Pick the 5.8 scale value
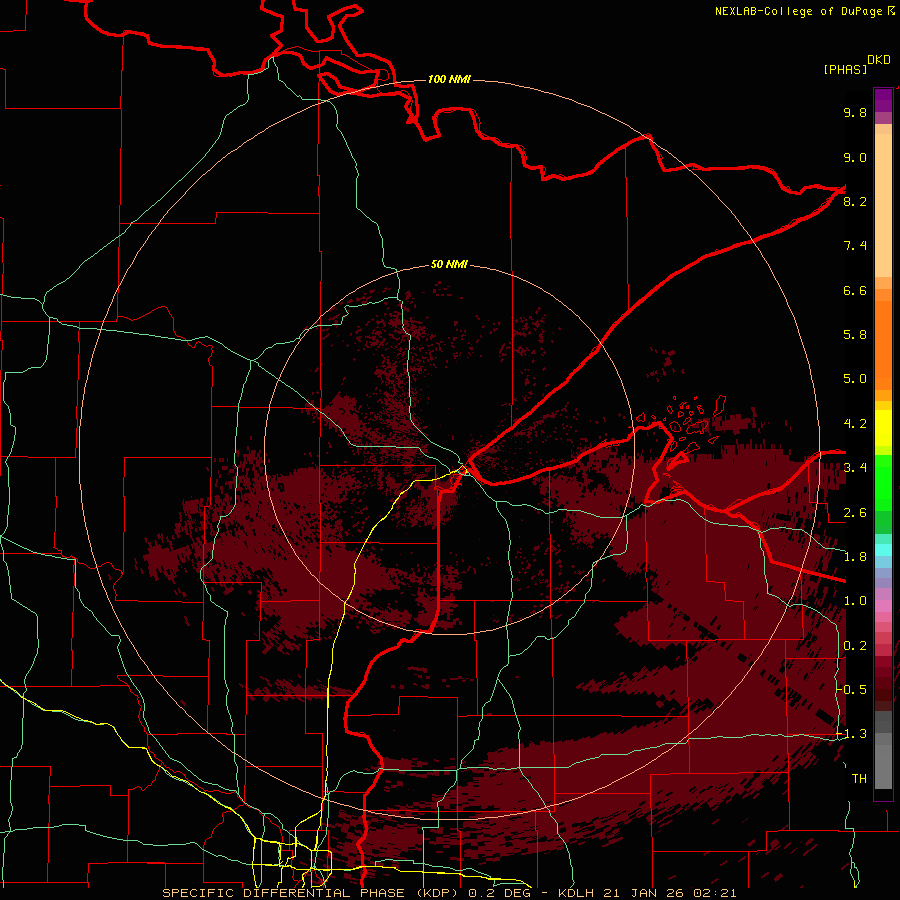 855,335
